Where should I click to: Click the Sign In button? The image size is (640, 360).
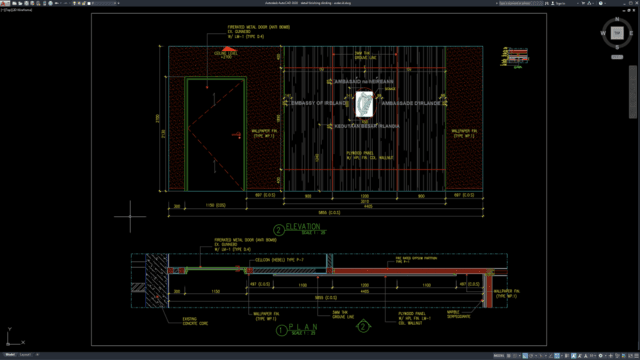point(559,3)
